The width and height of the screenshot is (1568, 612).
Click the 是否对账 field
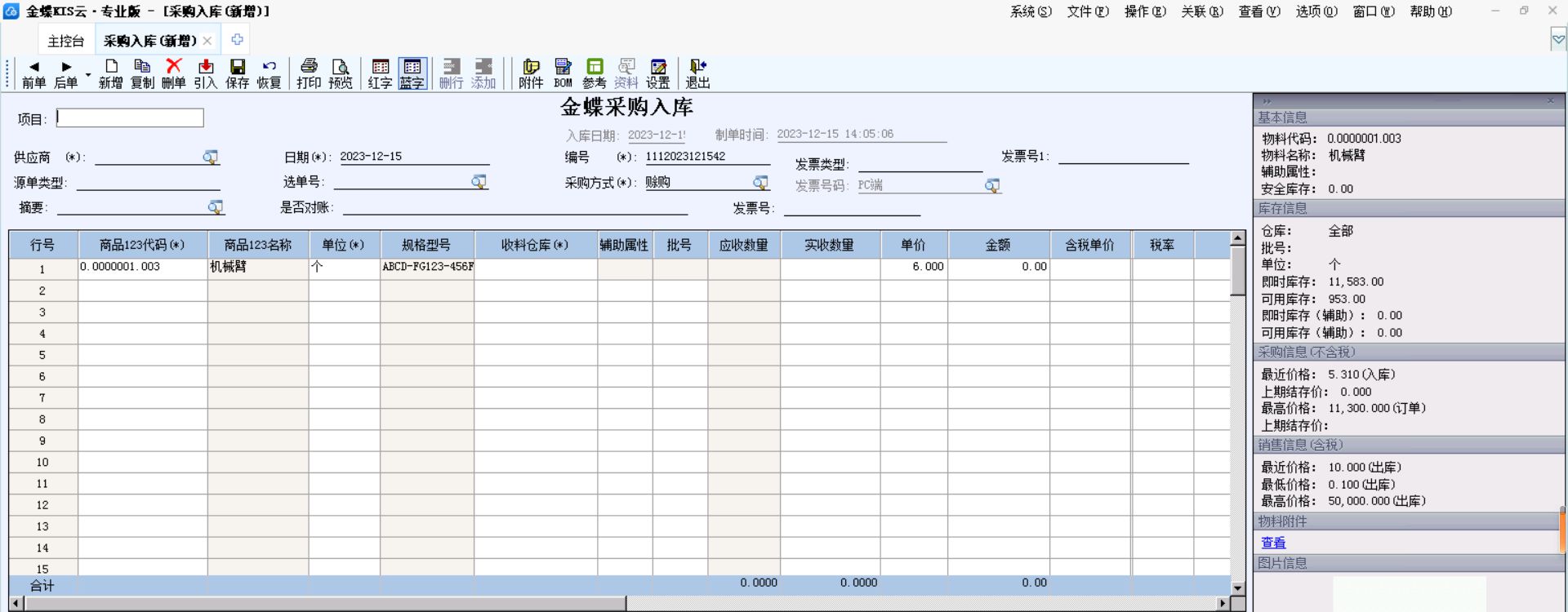click(515, 207)
